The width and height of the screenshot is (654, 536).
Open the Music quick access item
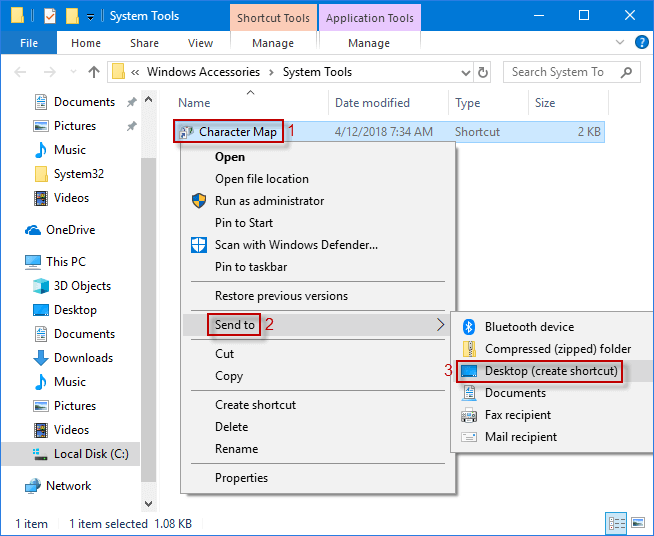point(69,150)
